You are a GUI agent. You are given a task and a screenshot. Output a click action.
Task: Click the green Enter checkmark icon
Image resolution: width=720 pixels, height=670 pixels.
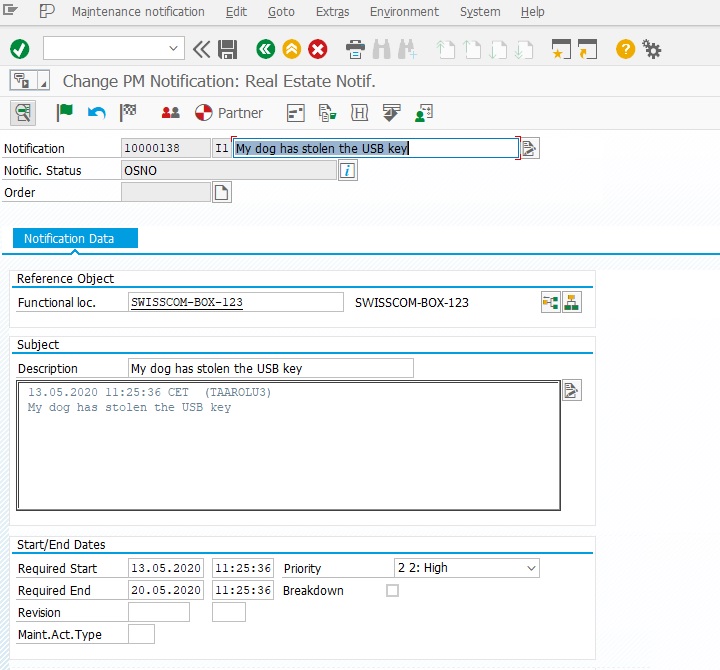(x=20, y=49)
